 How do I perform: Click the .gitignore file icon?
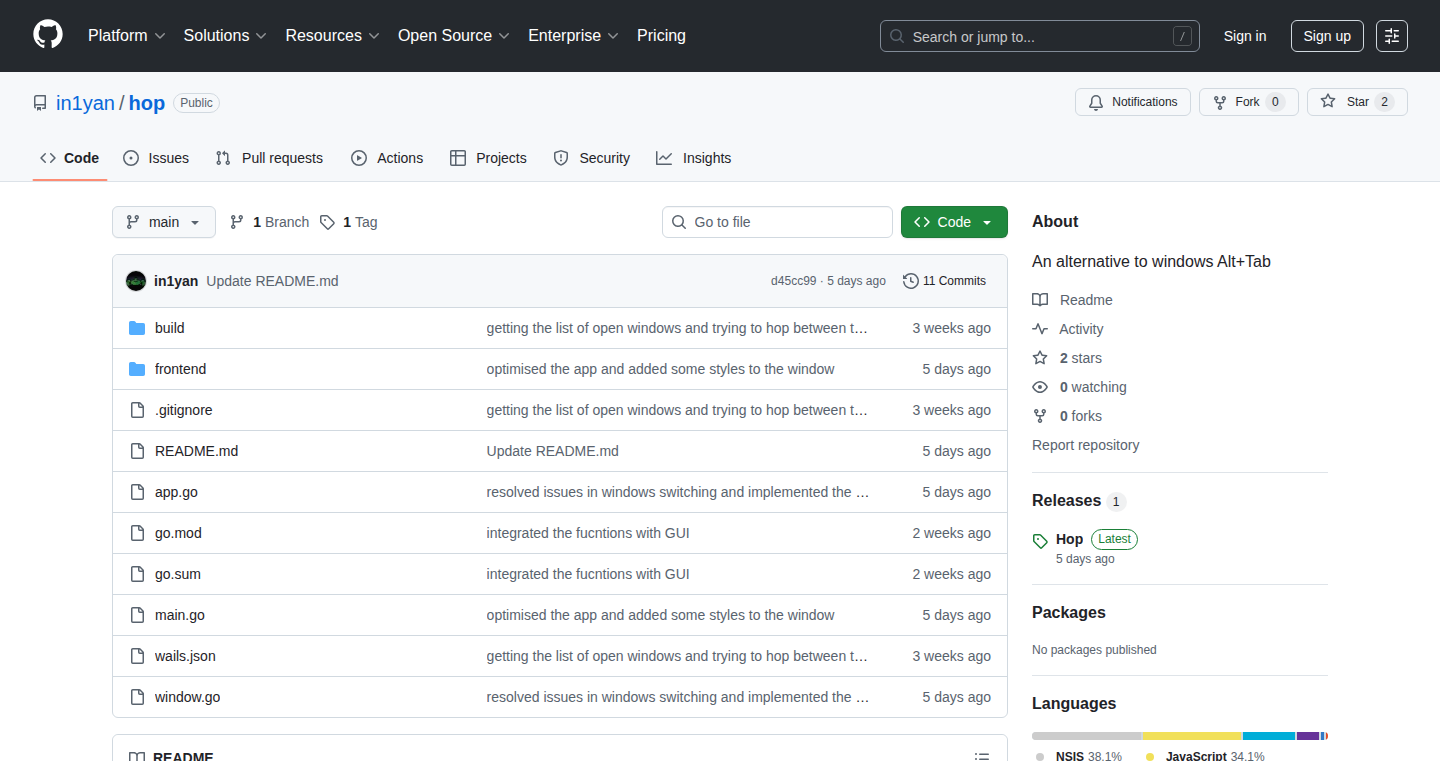point(137,410)
